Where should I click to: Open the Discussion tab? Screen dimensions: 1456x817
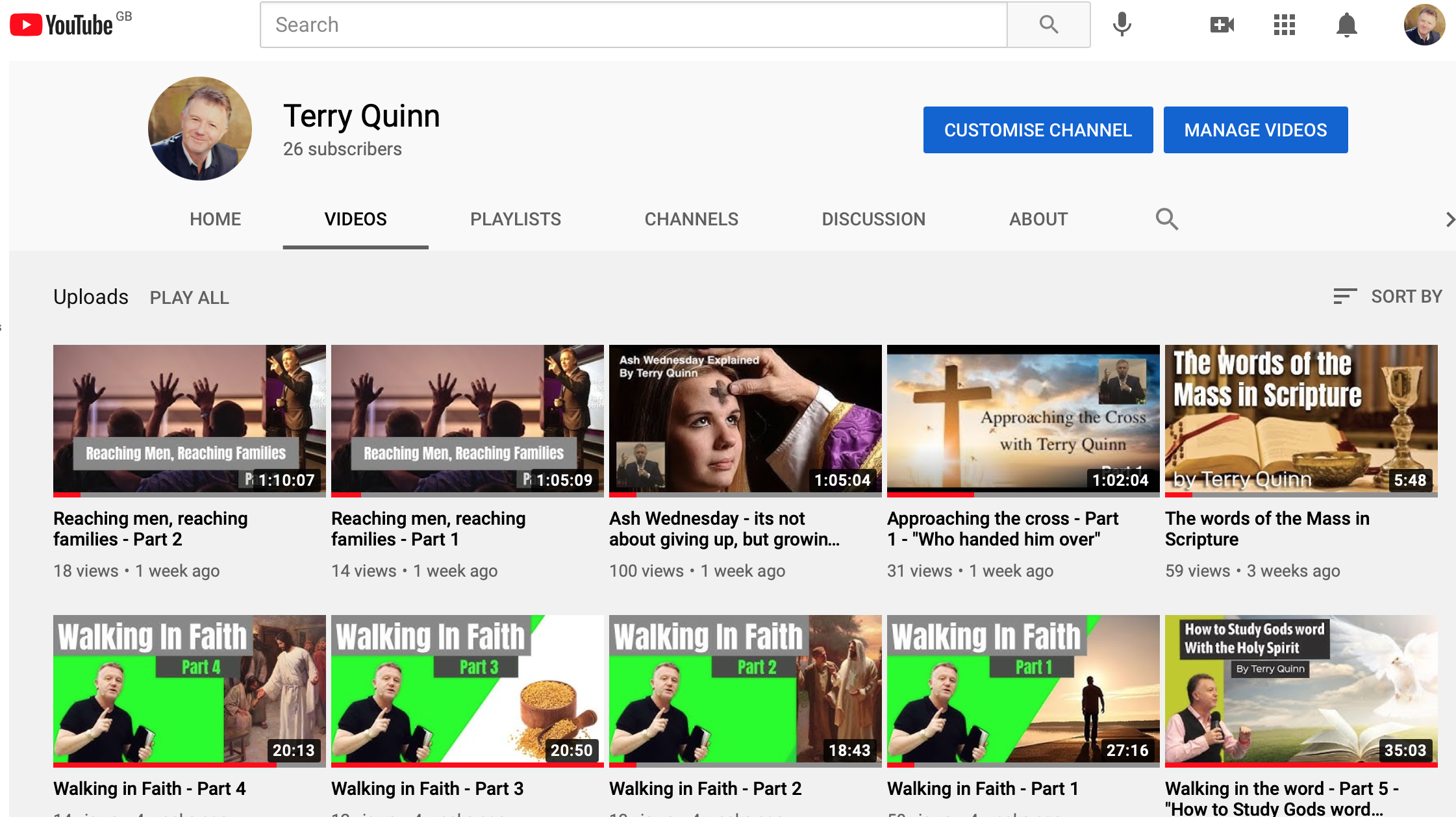pos(873,219)
